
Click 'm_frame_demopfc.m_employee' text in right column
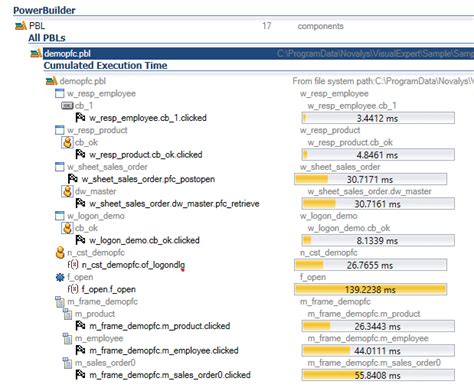[x=368, y=338]
